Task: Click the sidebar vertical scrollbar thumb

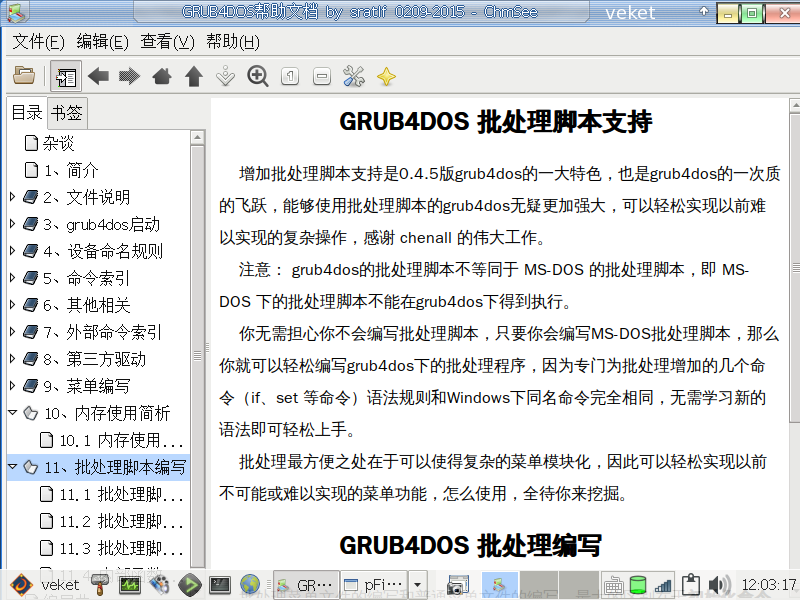Action: pos(197,356)
